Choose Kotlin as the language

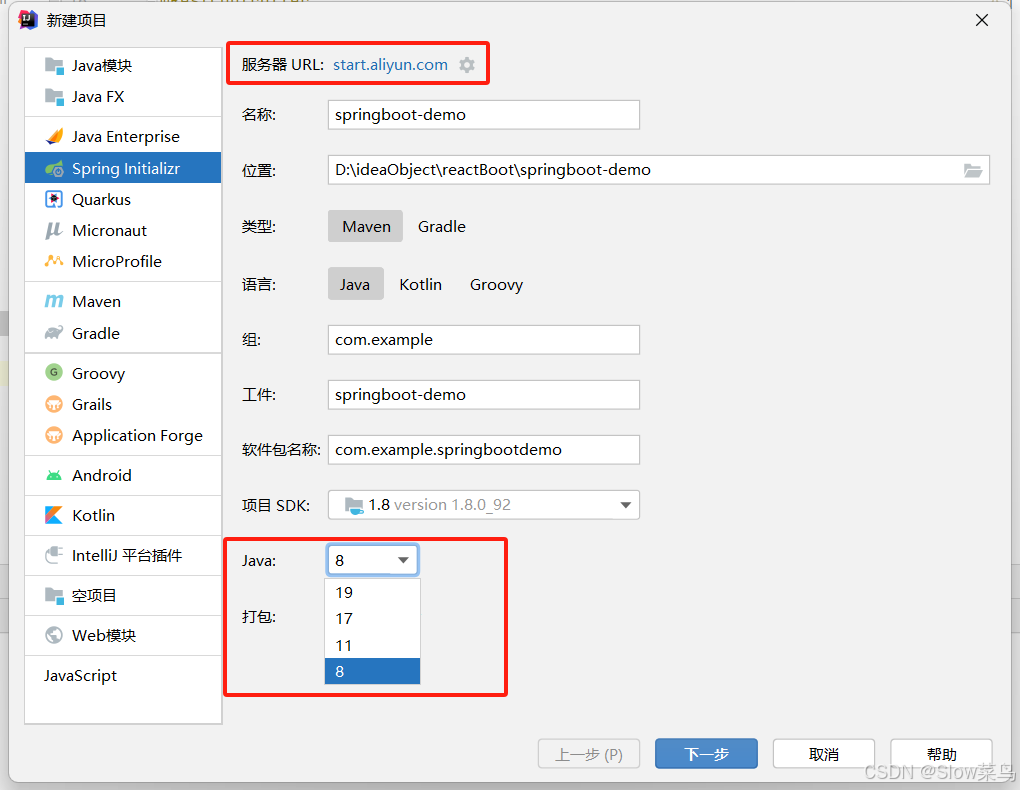click(x=420, y=284)
